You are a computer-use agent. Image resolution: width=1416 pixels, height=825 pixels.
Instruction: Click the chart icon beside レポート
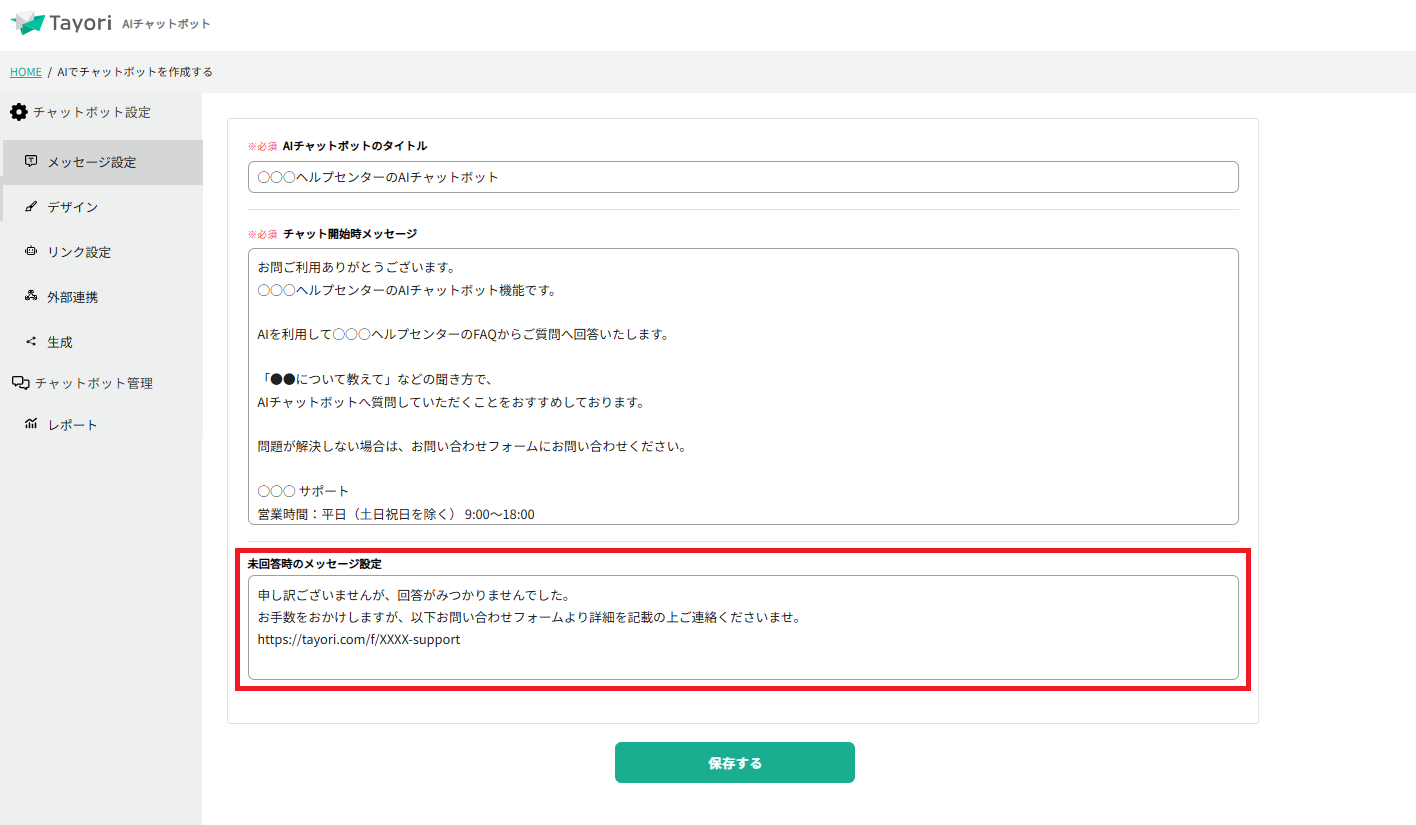point(31,425)
